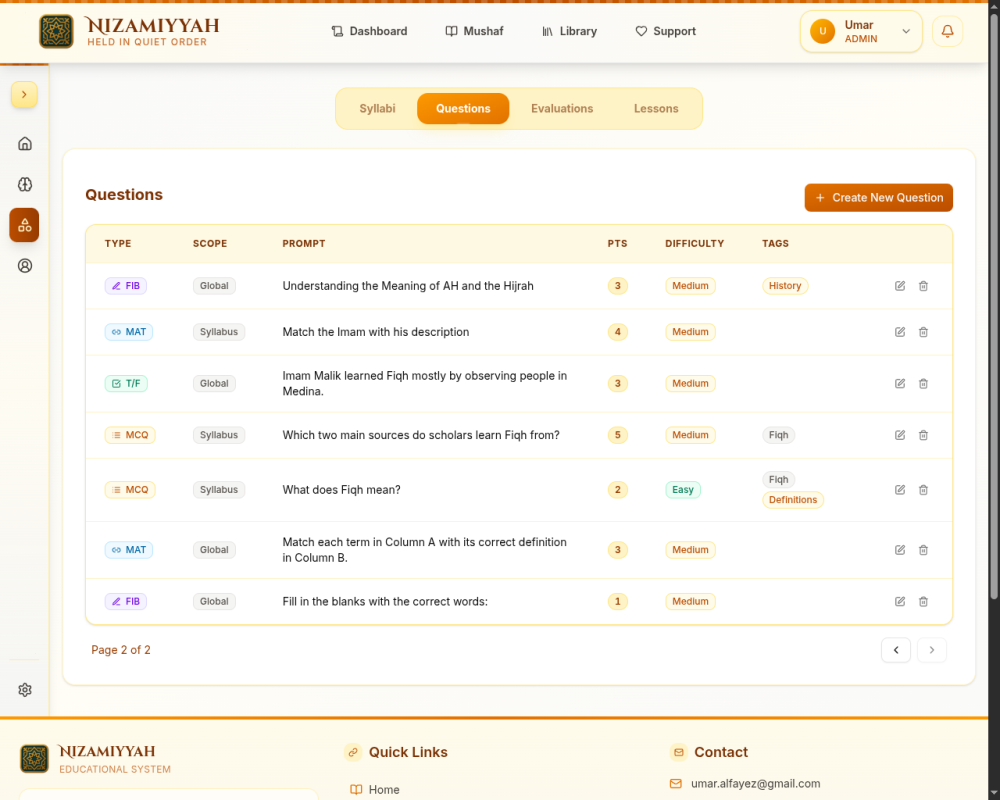Open Support in top navigation

[x=665, y=31]
